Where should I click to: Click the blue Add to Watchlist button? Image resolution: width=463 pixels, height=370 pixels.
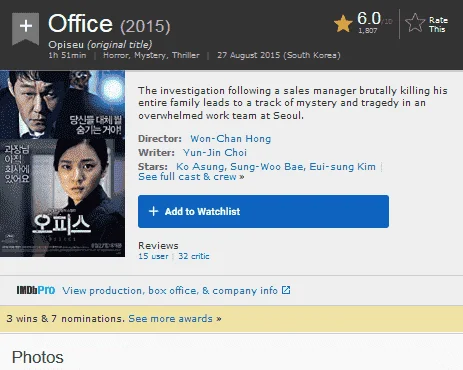263,212
